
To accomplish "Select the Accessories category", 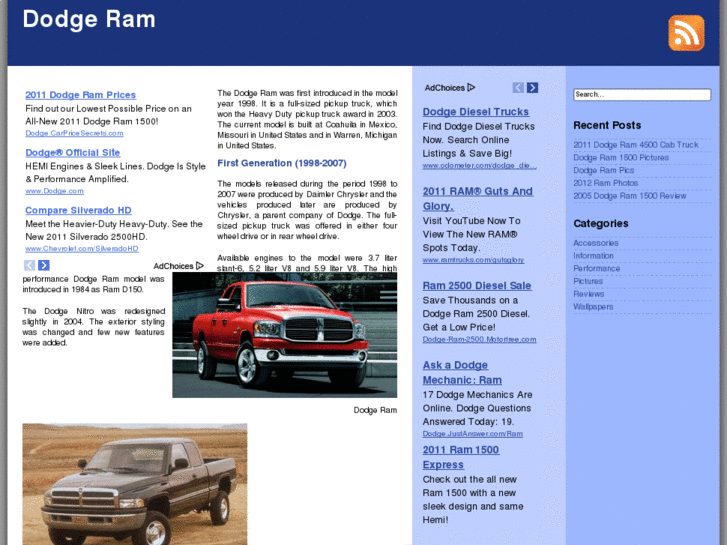I will [596, 243].
